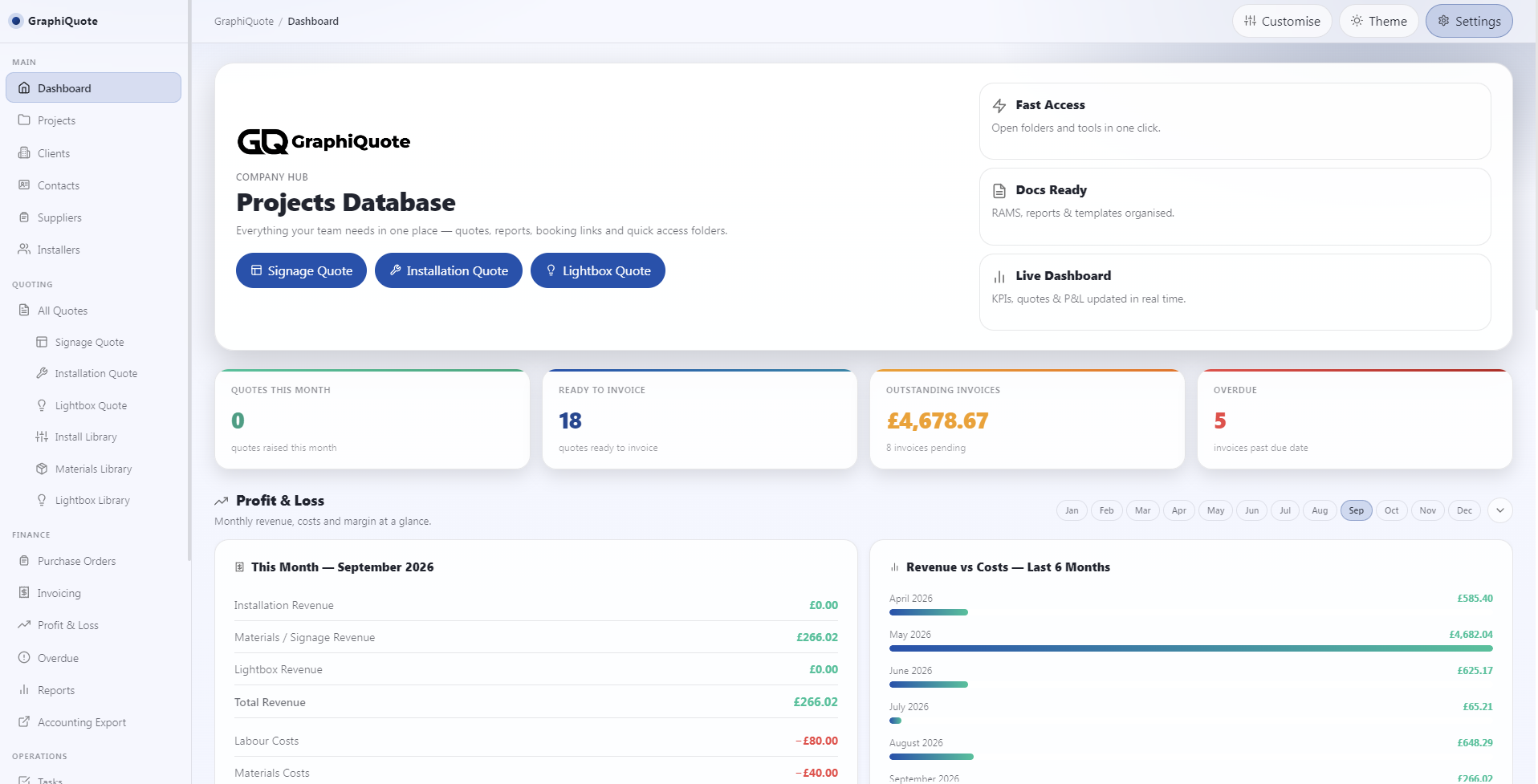
Task: Select the May month filter
Action: pyautogui.click(x=1215, y=510)
